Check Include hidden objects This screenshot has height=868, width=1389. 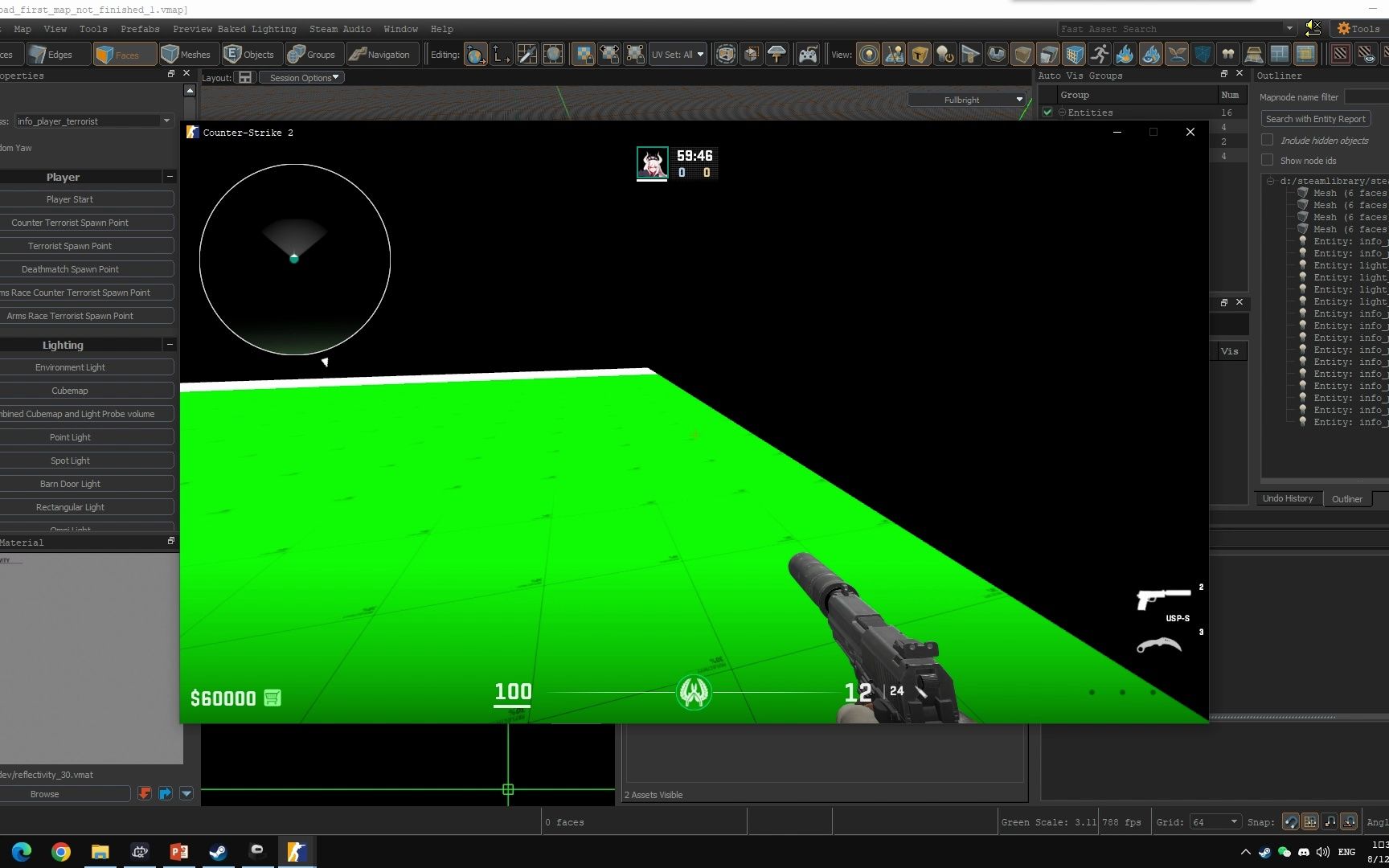pos(1268,140)
